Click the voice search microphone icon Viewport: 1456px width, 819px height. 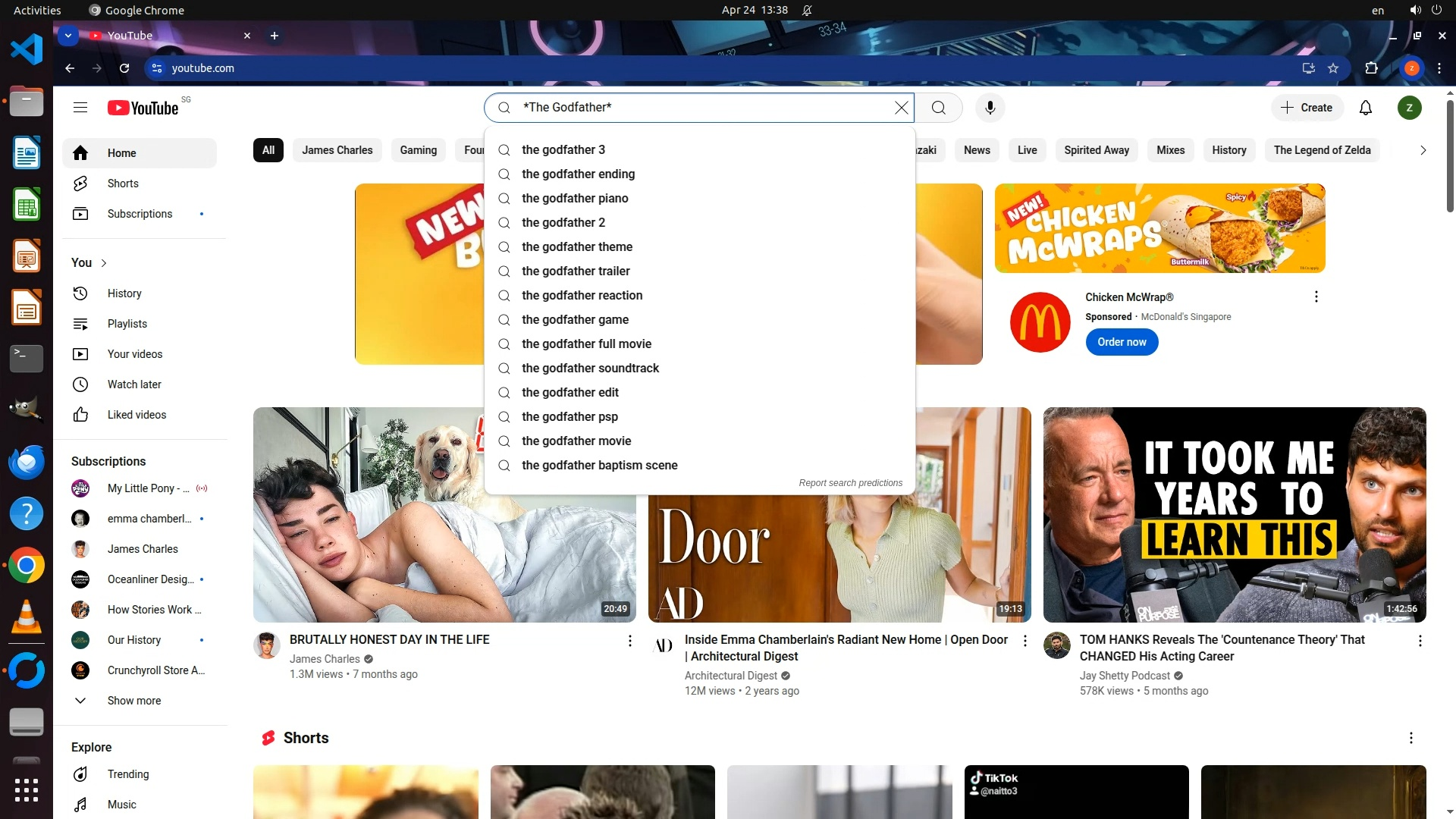point(990,108)
